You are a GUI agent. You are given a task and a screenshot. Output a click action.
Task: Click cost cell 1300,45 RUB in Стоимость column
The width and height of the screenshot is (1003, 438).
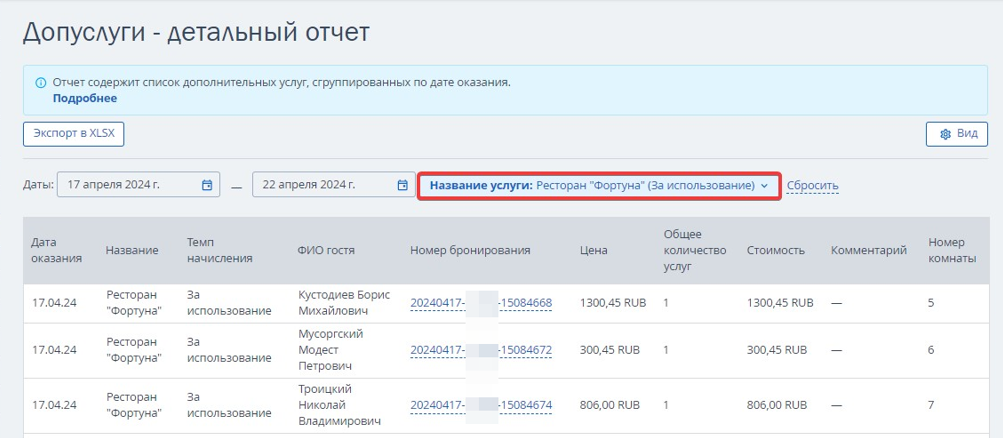tap(780, 302)
